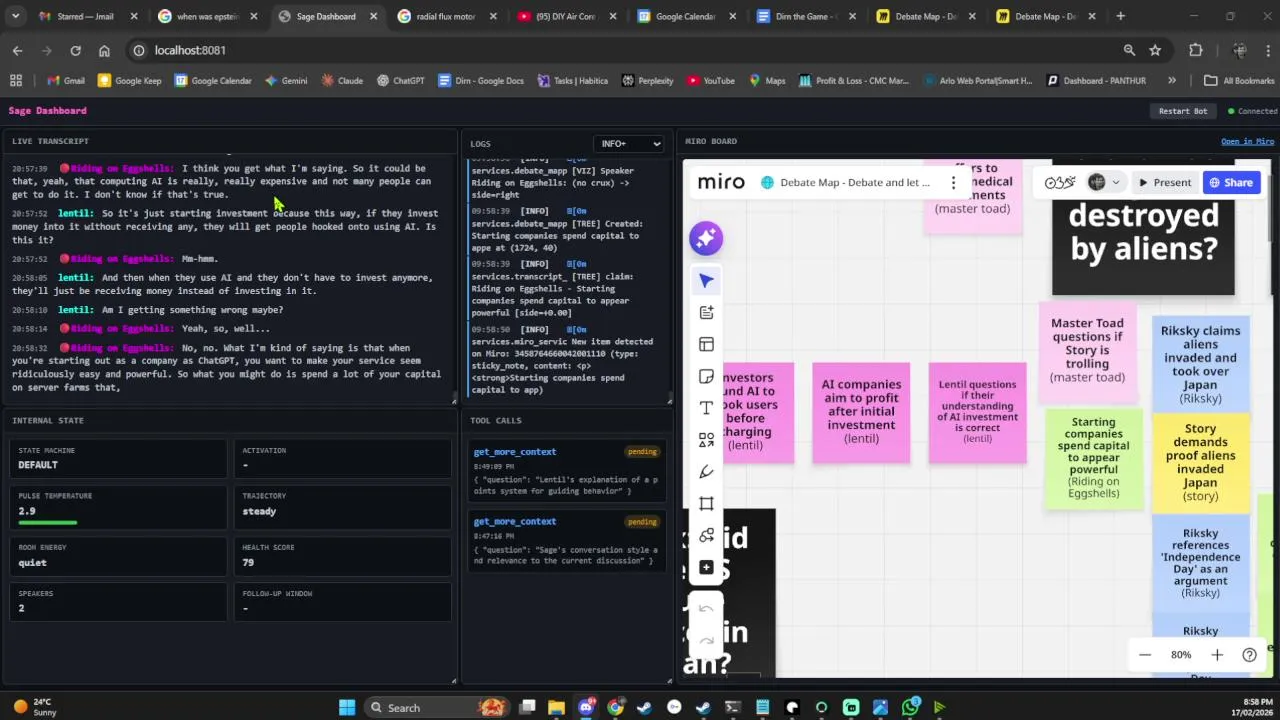Switch to radial flux motor tab
Screen dimensions: 1280x720
pos(444,16)
